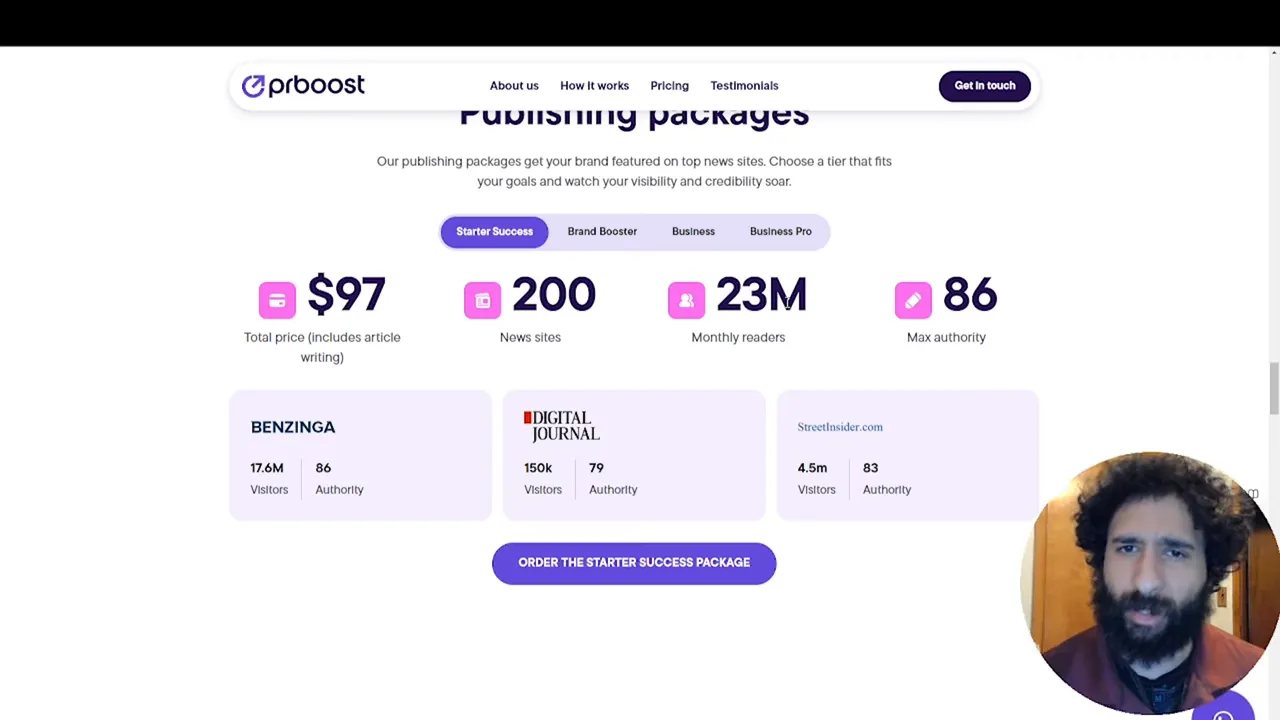Click the pink people Monthly readers icon
This screenshot has width=1280, height=720.
(x=686, y=300)
